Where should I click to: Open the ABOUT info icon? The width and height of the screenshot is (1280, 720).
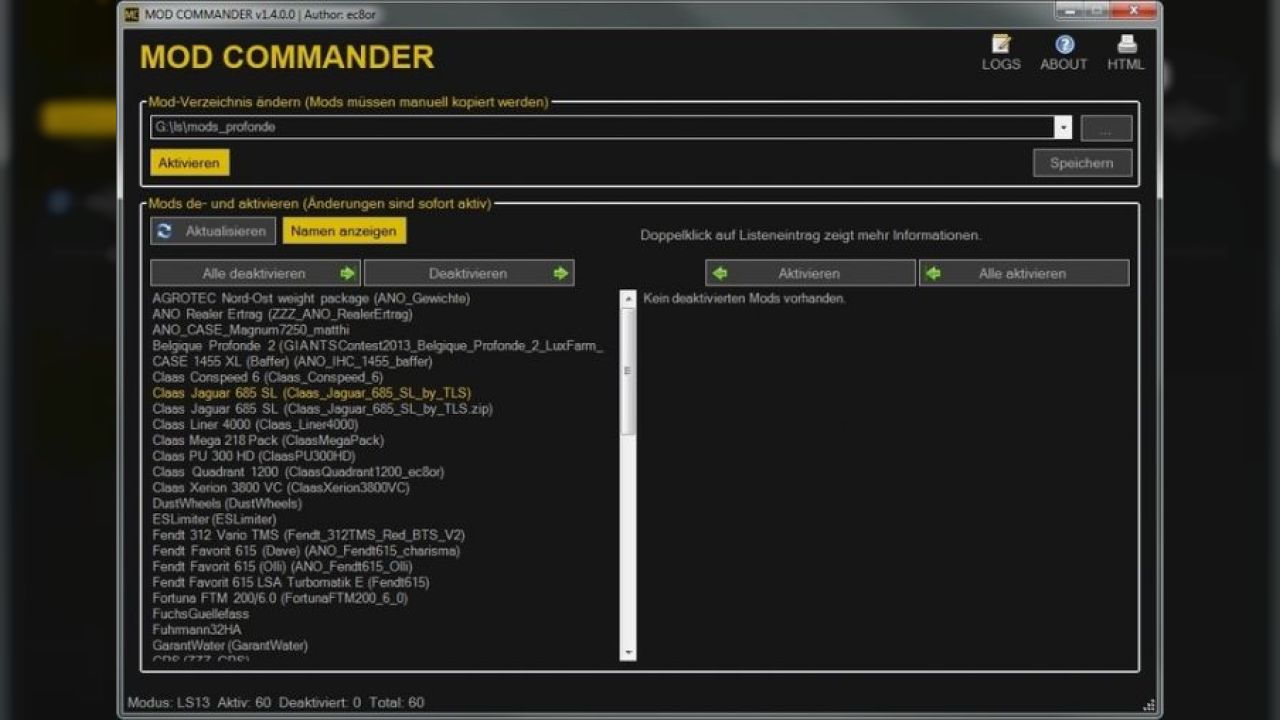pos(1064,44)
